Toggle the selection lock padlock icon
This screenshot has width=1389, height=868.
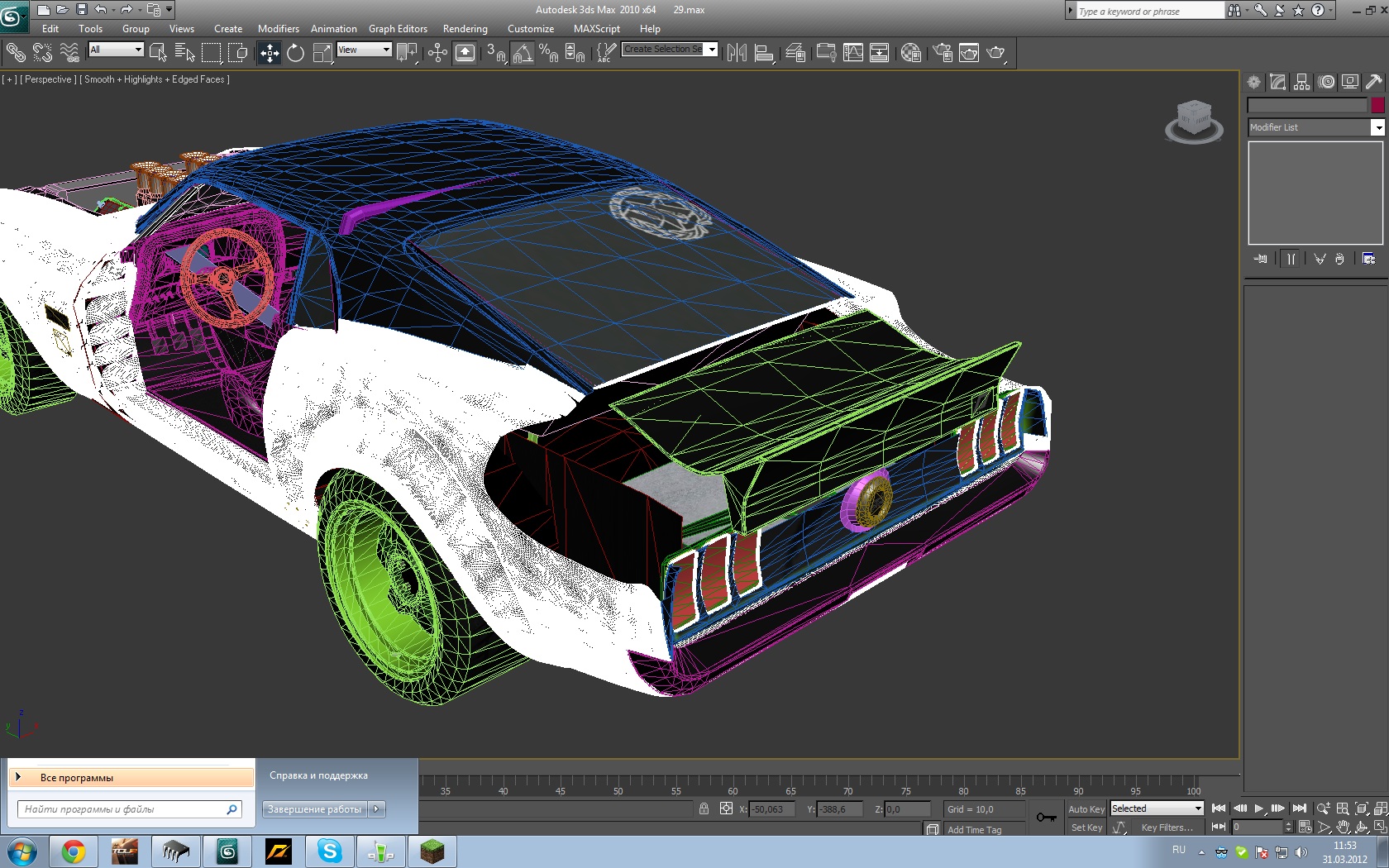pos(704,809)
